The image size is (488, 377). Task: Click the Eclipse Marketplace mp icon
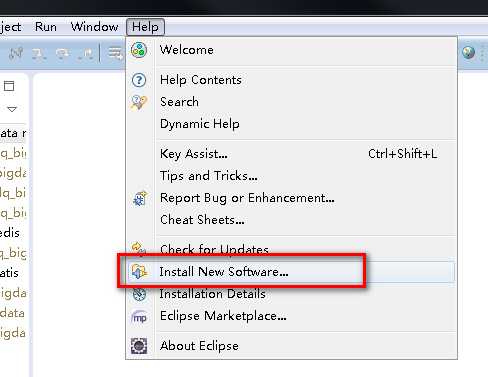139,317
